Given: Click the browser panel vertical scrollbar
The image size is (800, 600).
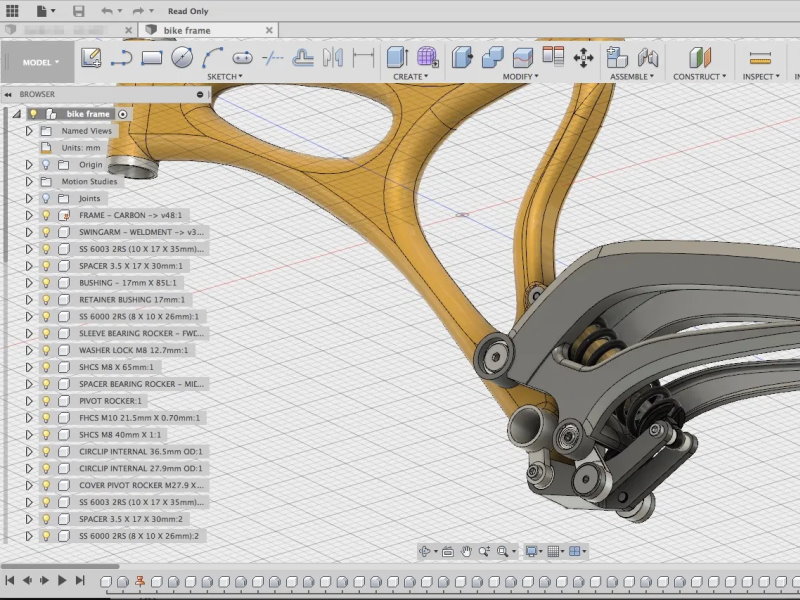Looking at the screenshot, I should tap(5, 184).
